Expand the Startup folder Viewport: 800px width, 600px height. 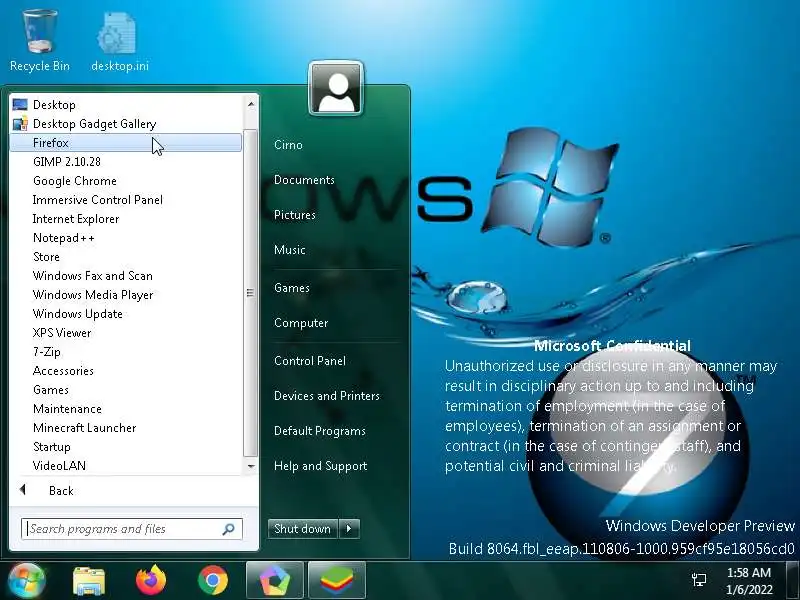(x=125, y=447)
